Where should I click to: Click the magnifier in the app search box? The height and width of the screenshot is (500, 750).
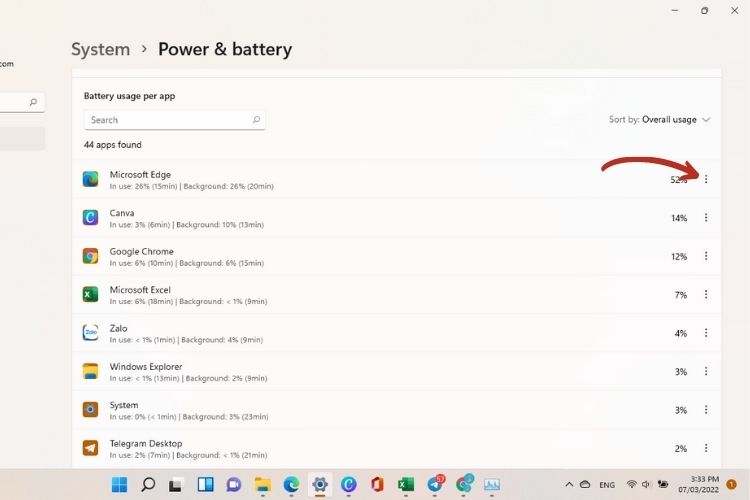(256, 120)
